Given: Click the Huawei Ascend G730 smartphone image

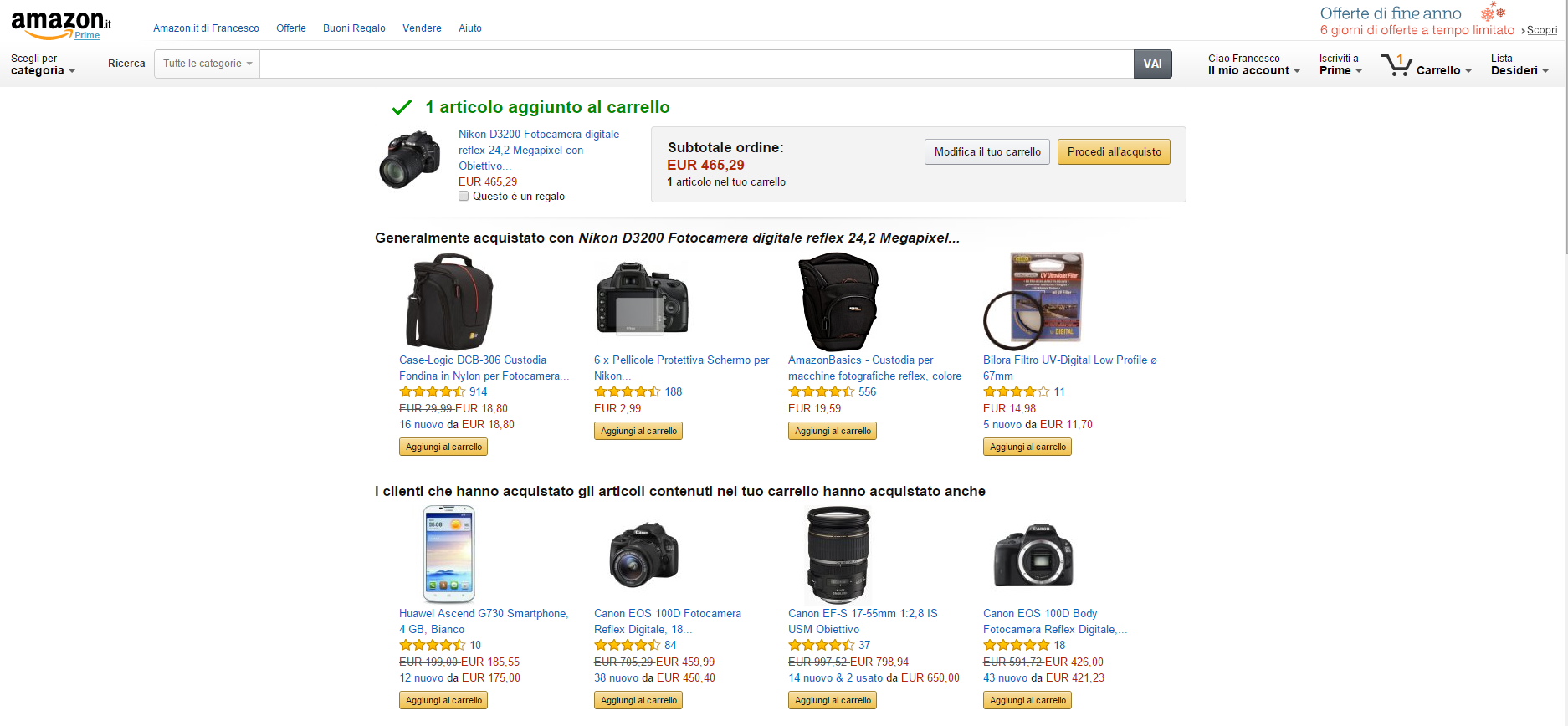Looking at the screenshot, I should 448,555.
